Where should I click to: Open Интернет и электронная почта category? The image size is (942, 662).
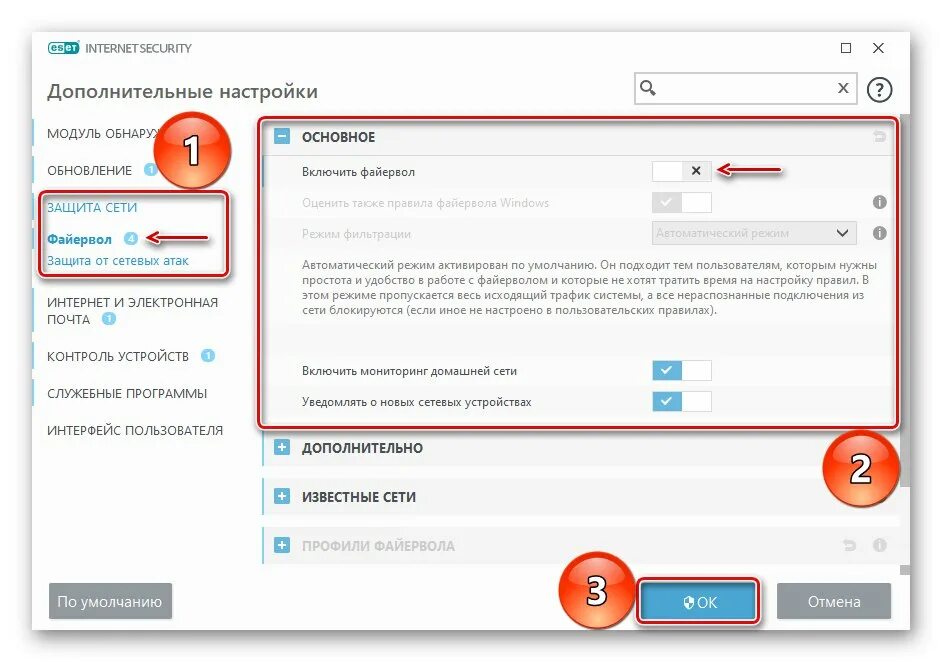(x=132, y=311)
